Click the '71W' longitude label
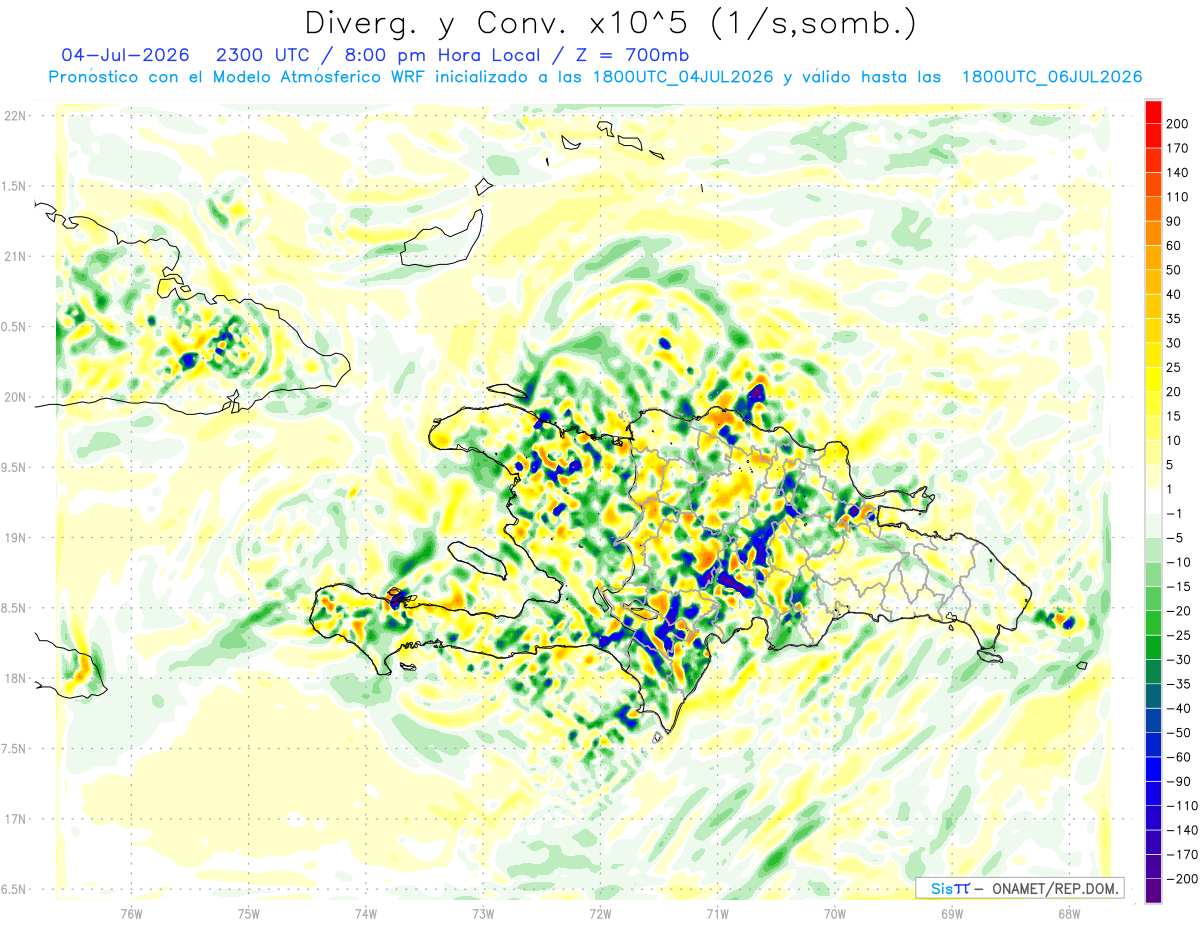Image resolution: width=1200 pixels, height=927 pixels. click(717, 913)
